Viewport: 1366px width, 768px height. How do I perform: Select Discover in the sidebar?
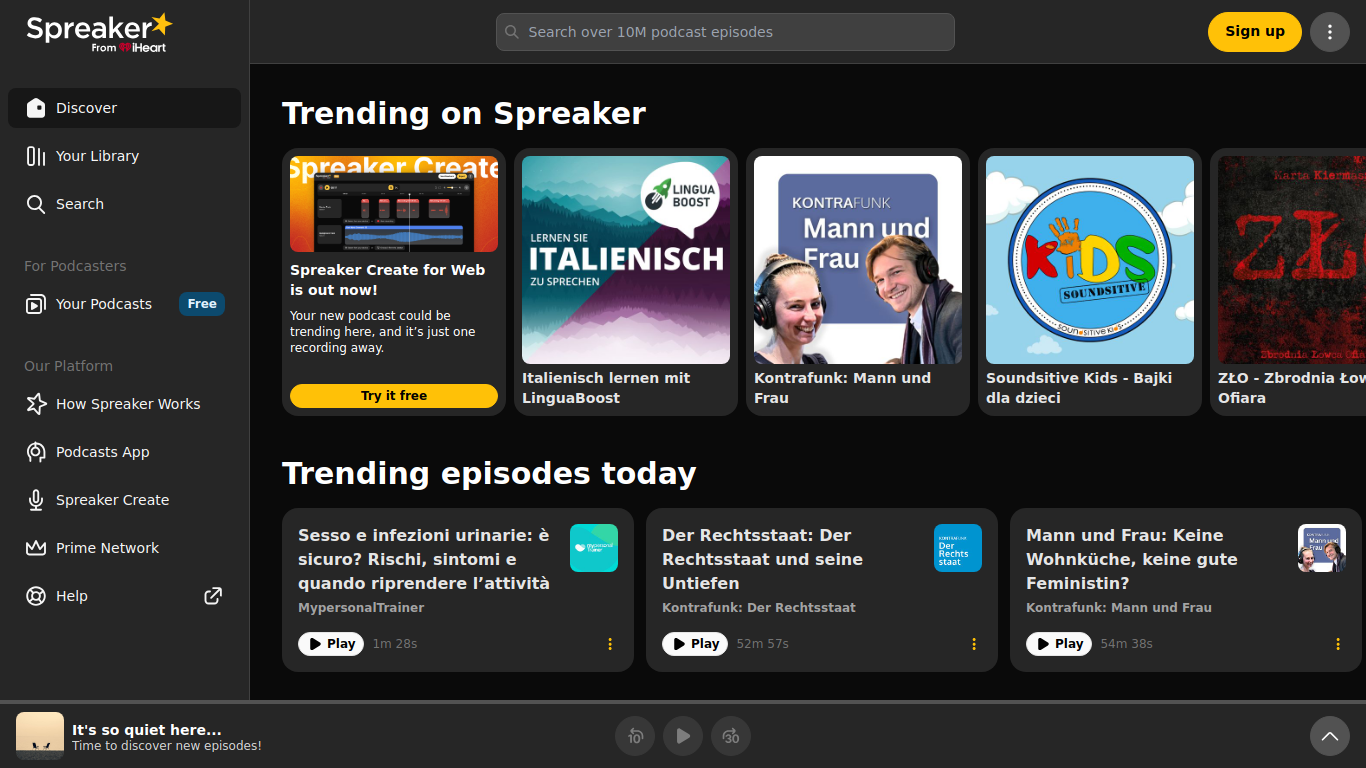pos(124,108)
